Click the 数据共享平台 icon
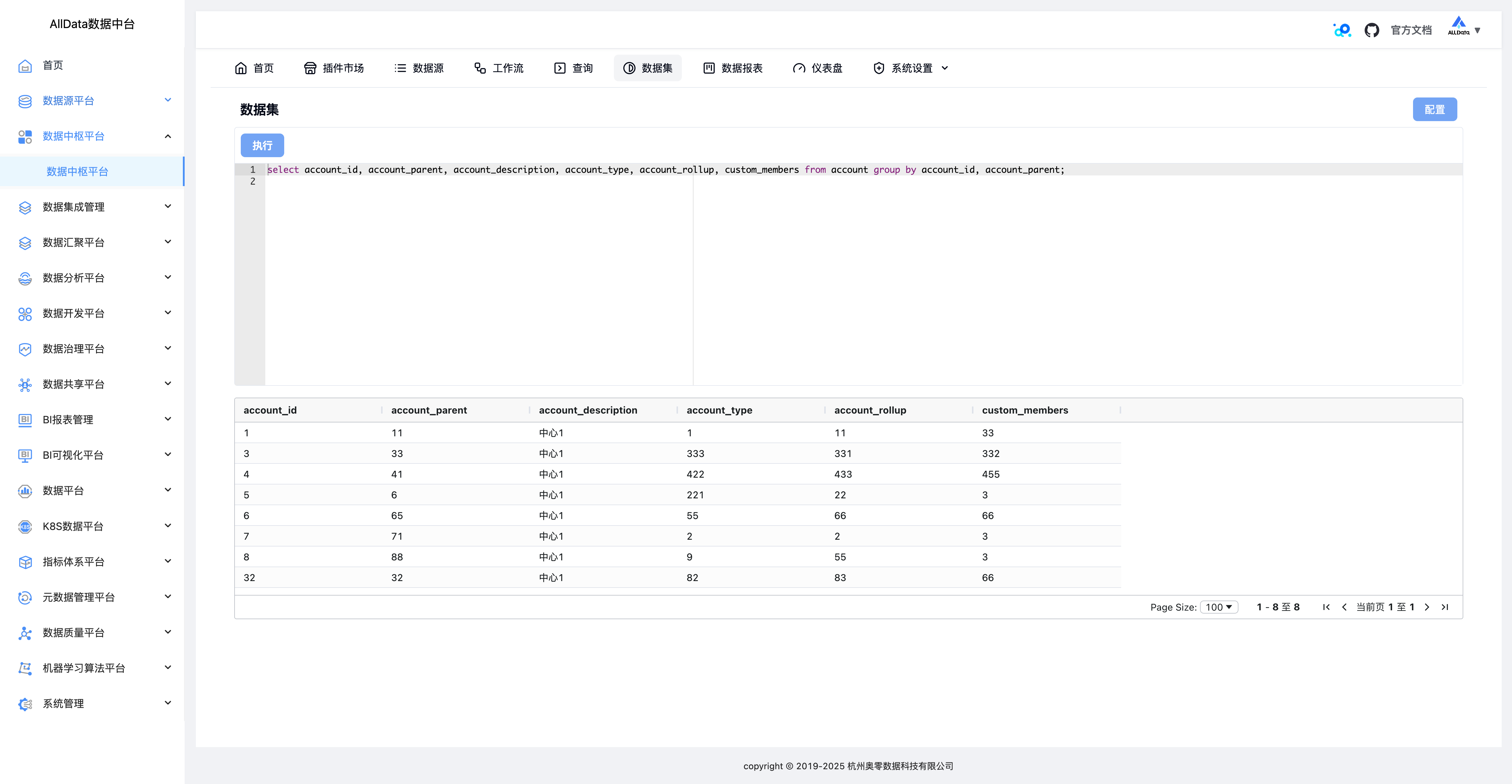Viewport: 1512px width, 784px height. click(x=25, y=384)
